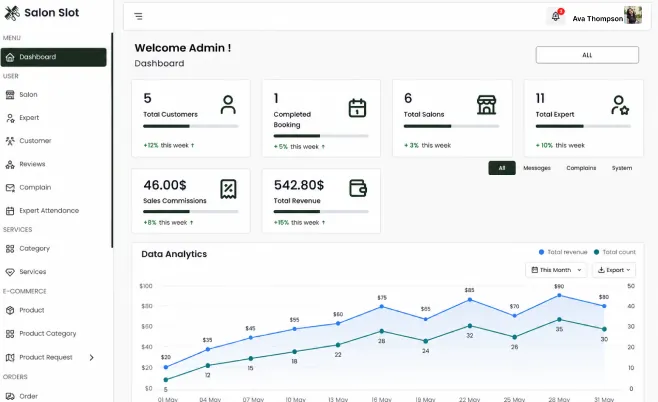This screenshot has width=658, height=402.
Task: Open the Expert menu entry
Action: tap(29, 118)
